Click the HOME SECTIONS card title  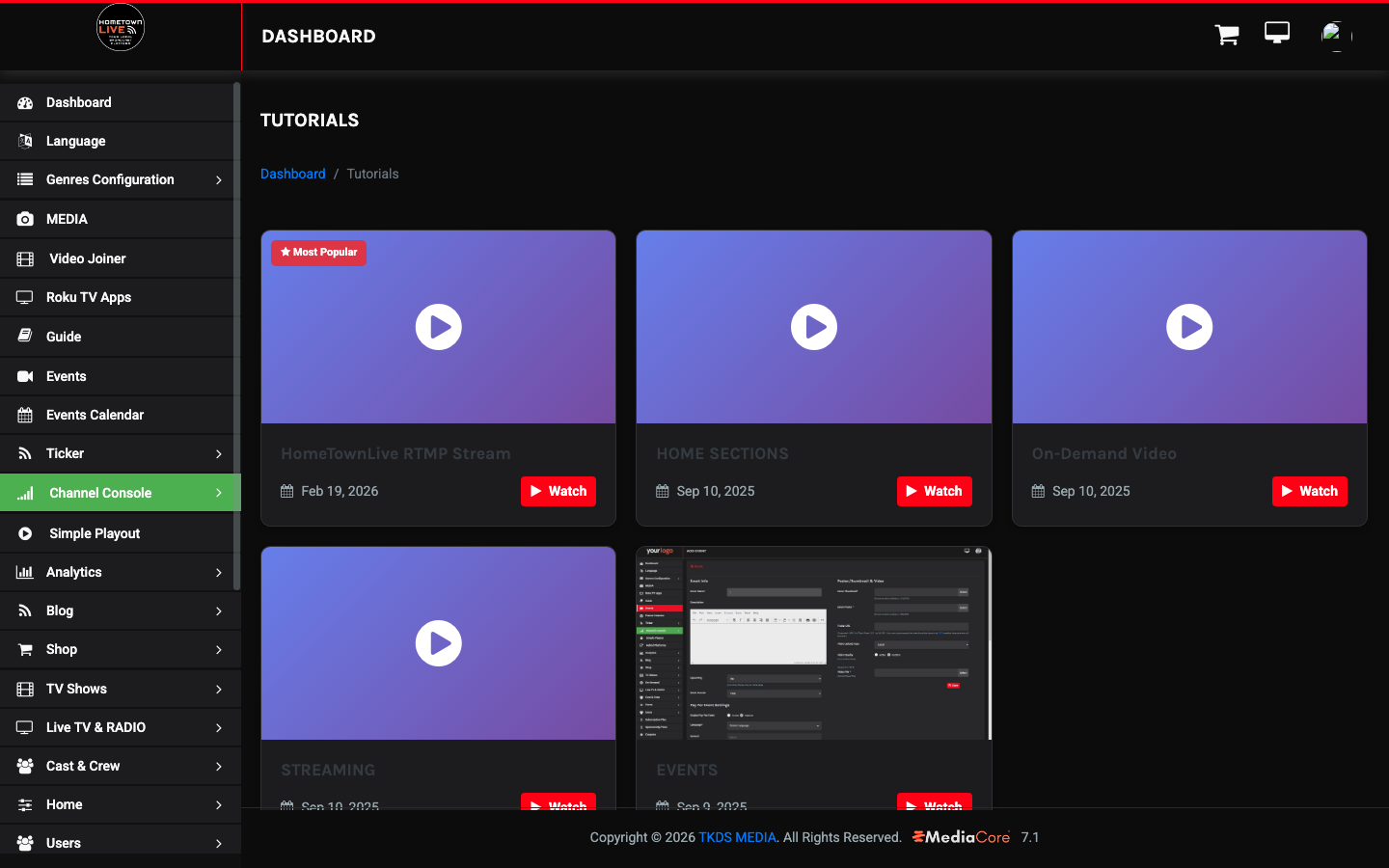(x=722, y=453)
